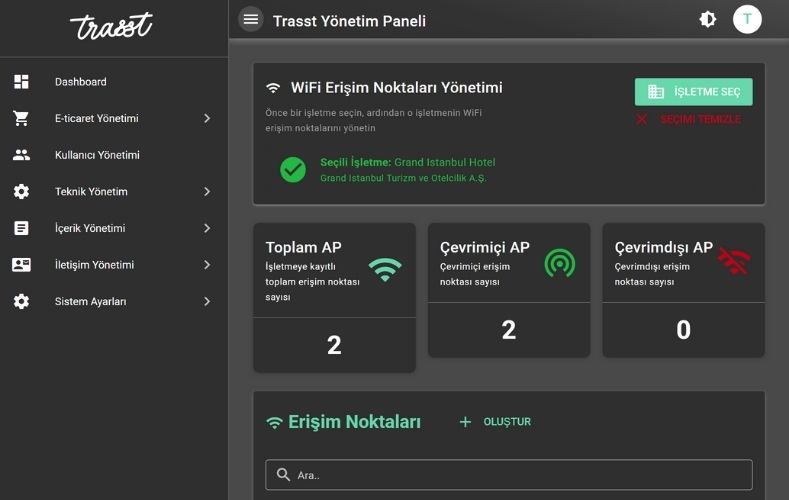Click the OLUŞTUR create button
The height and width of the screenshot is (500, 789).
[495, 422]
